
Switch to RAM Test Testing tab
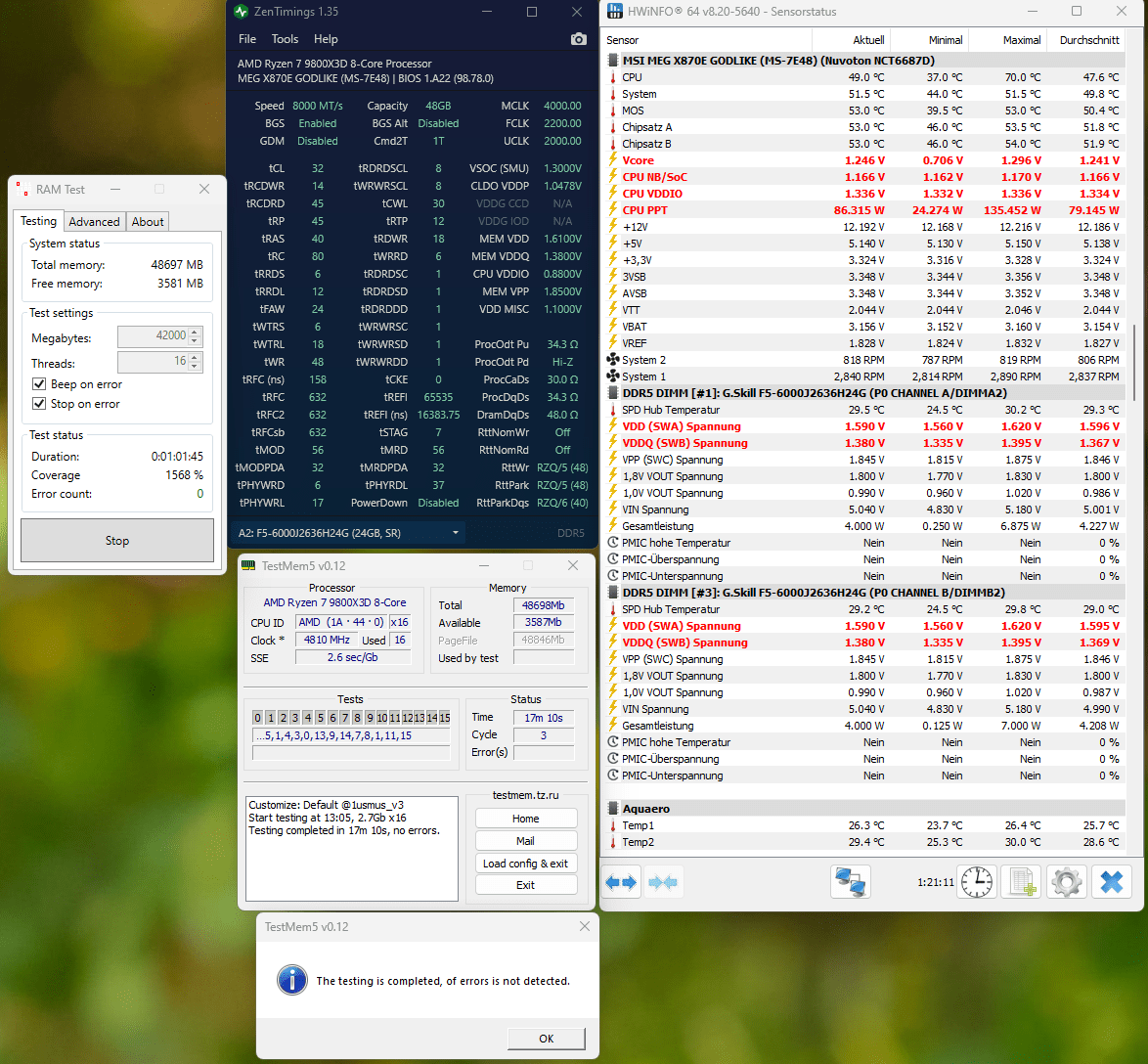click(38, 220)
